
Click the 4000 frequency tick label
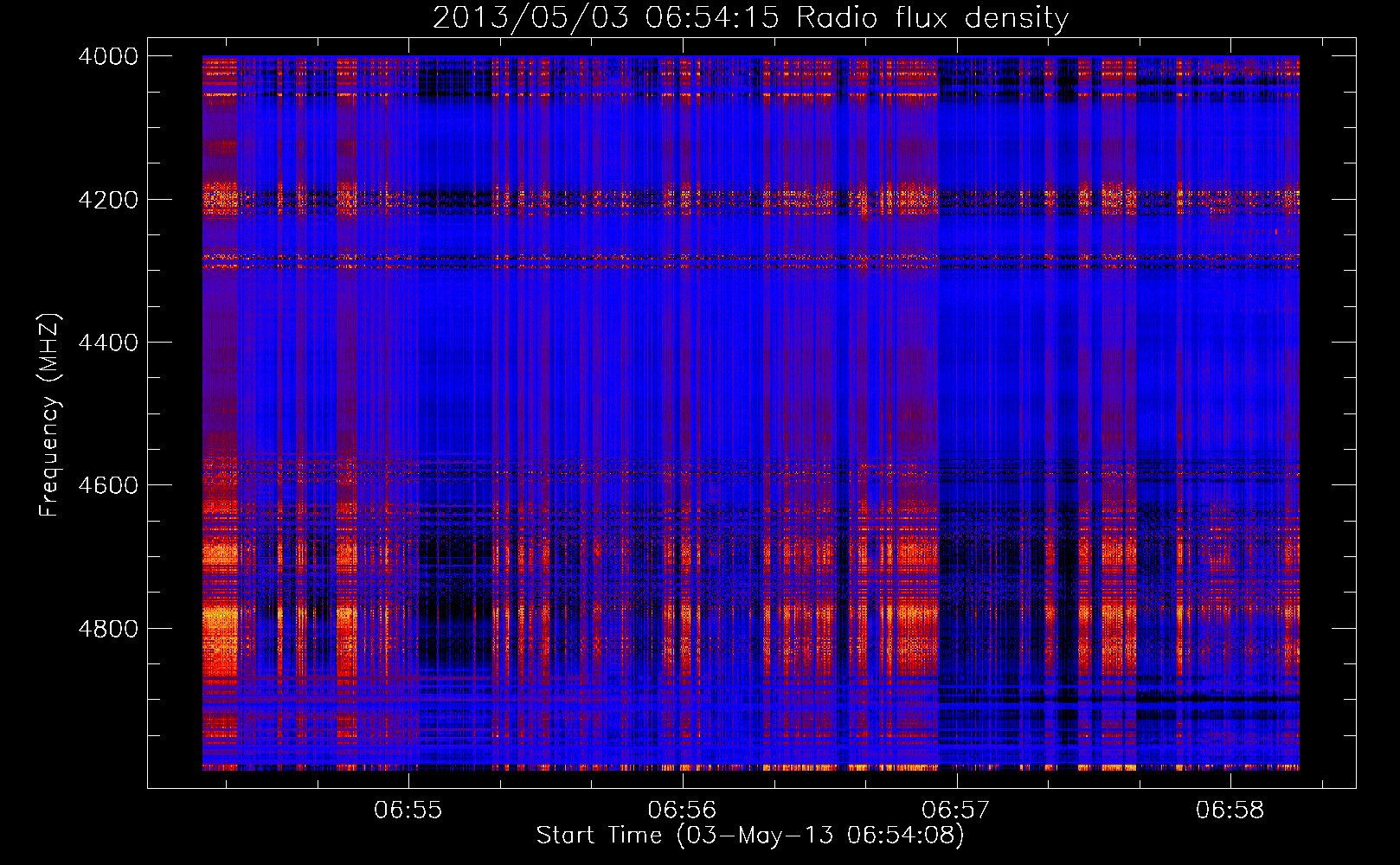[x=108, y=56]
